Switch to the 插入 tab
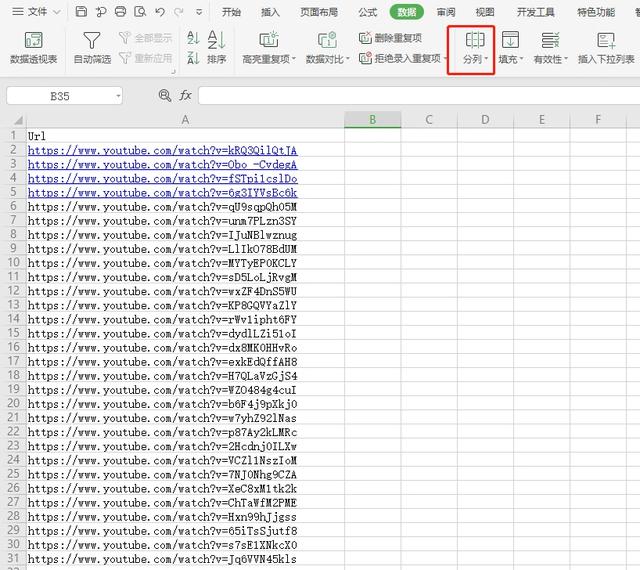 pyautogui.click(x=270, y=12)
